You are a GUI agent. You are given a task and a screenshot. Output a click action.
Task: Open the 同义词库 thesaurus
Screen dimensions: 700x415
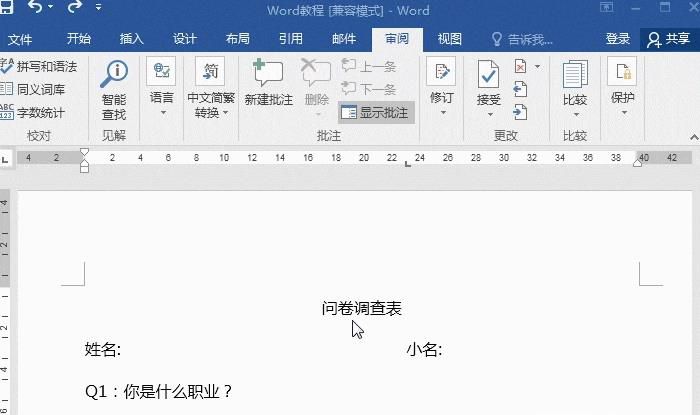pos(33,89)
